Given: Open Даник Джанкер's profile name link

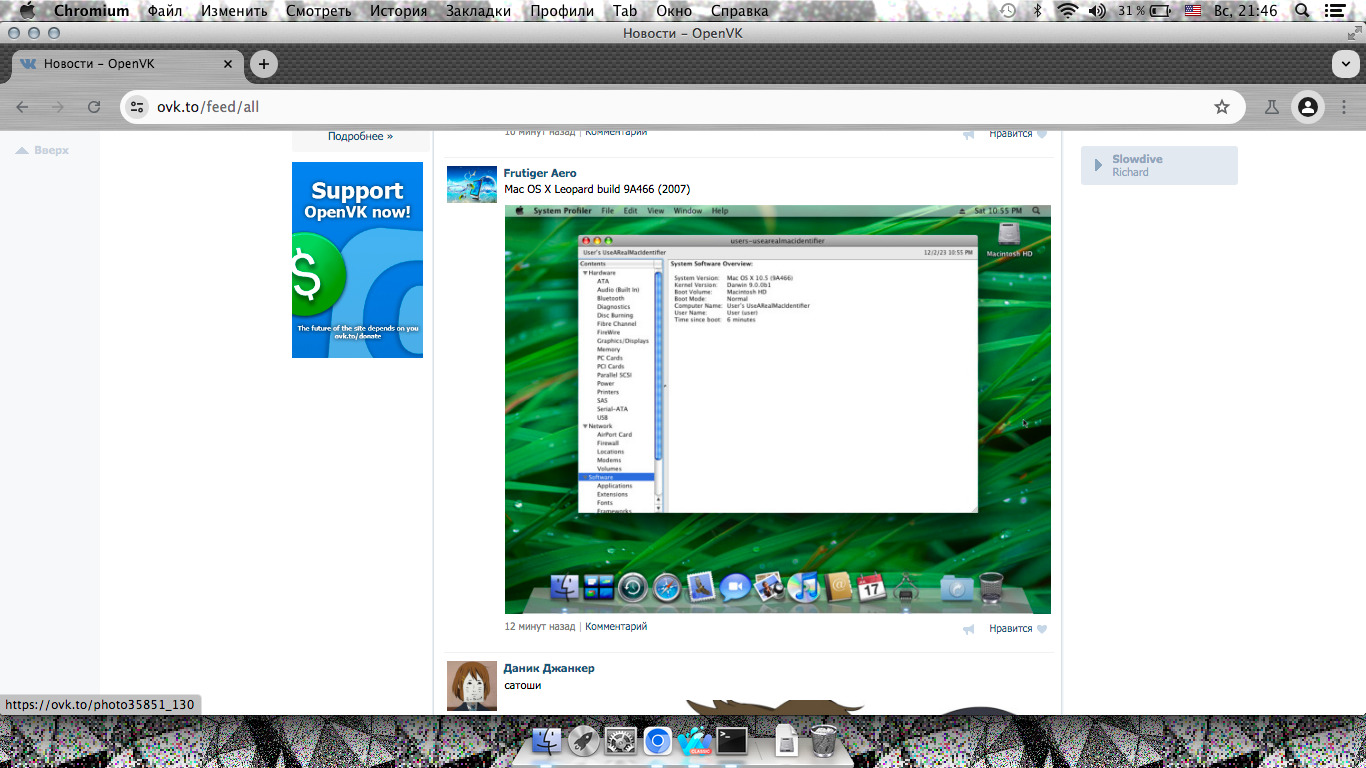Looking at the screenshot, I should tap(549, 668).
